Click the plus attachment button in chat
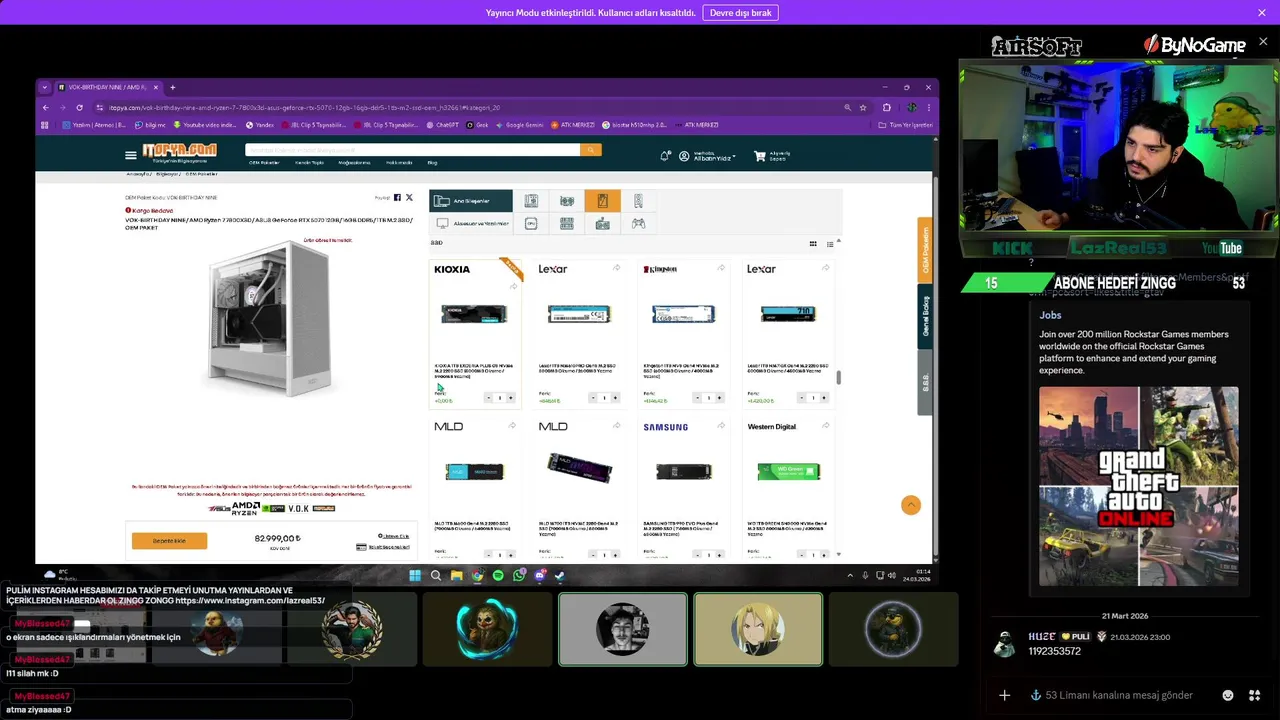 1005,695
